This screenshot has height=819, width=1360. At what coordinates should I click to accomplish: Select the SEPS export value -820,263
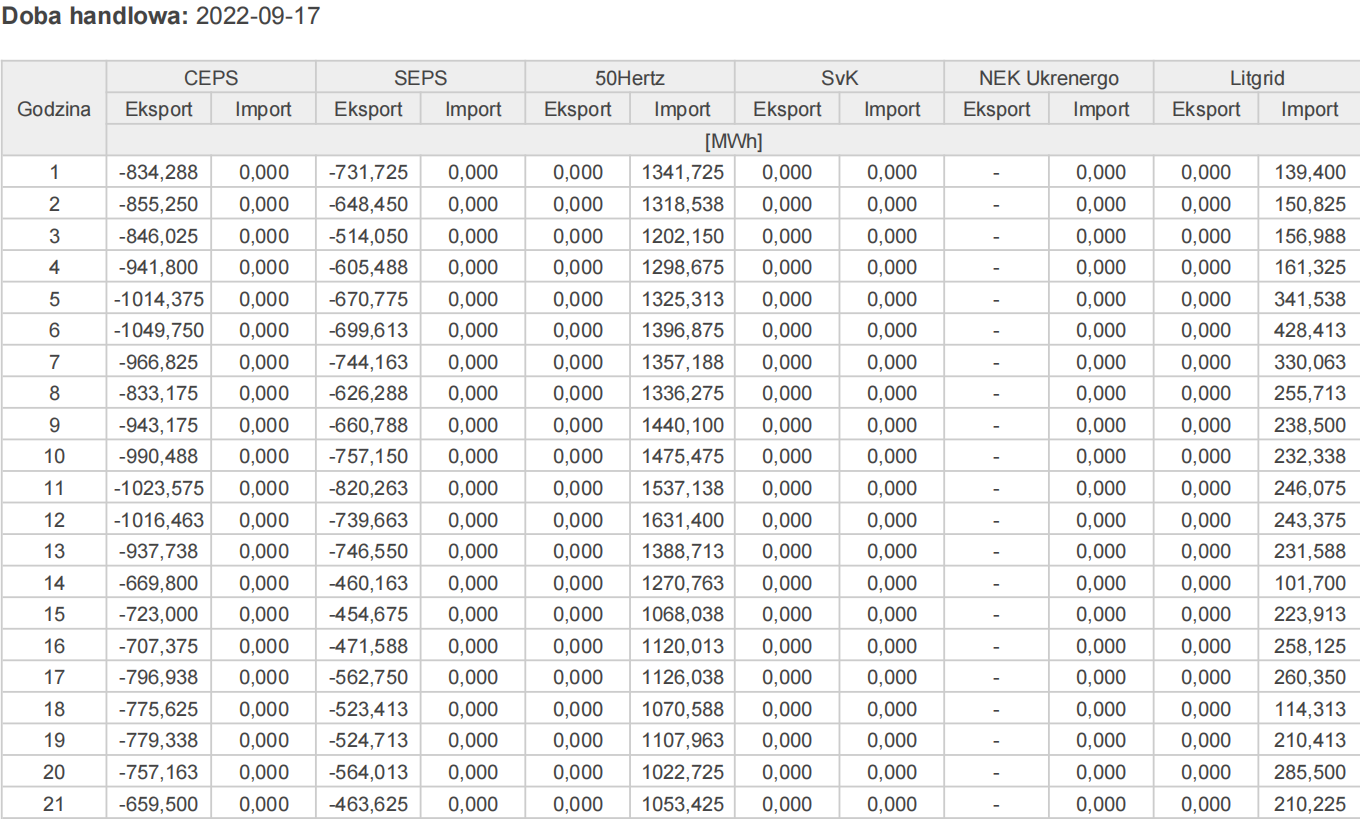pyautogui.click(x=368, y=489)
